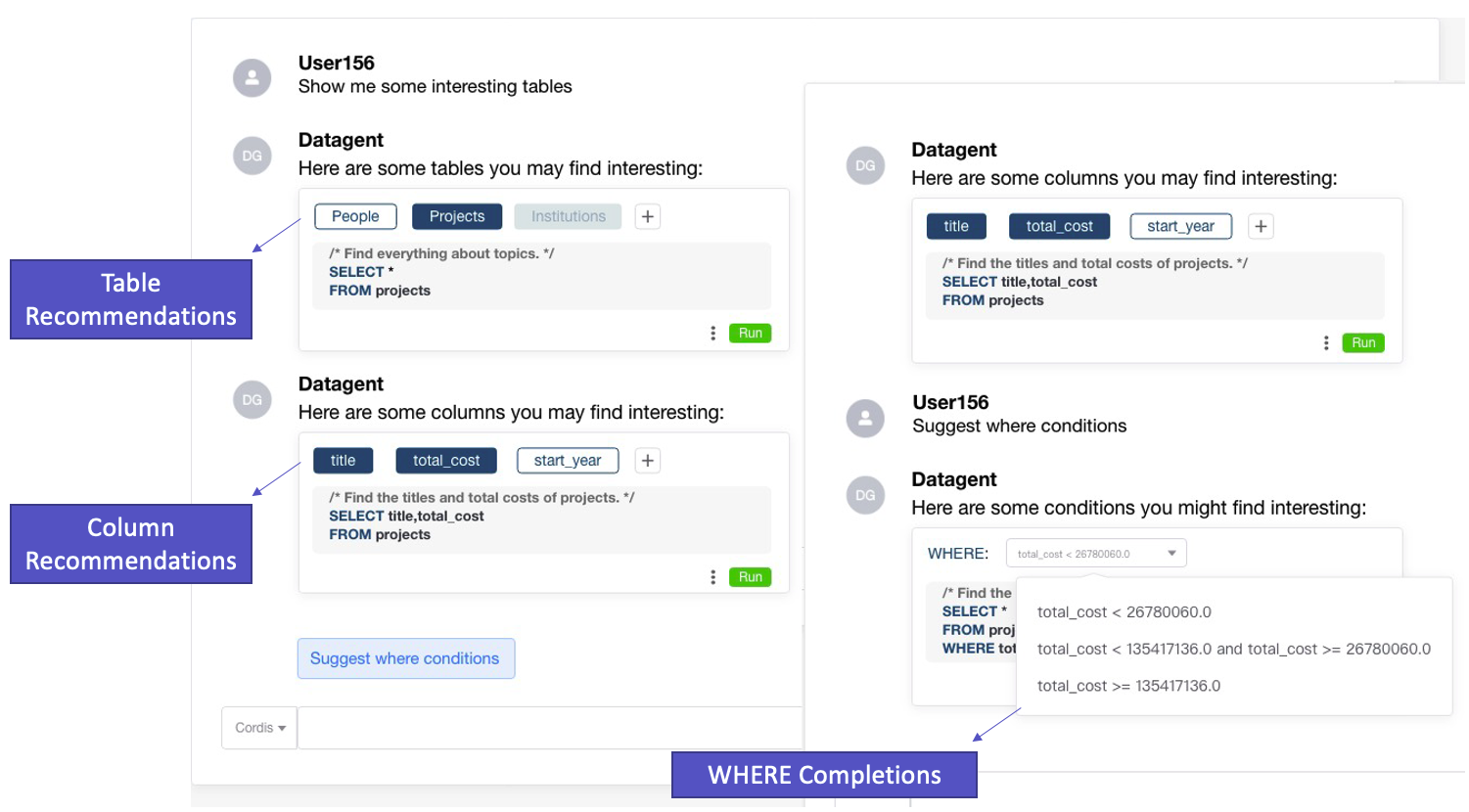Expand the WHERE condition dropdown
The width and height of the screenshot is (1469, 812).
pos(1096,554)
